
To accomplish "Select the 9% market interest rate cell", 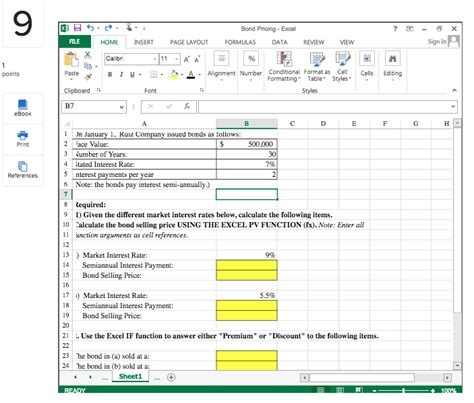I will pos(246,255).
